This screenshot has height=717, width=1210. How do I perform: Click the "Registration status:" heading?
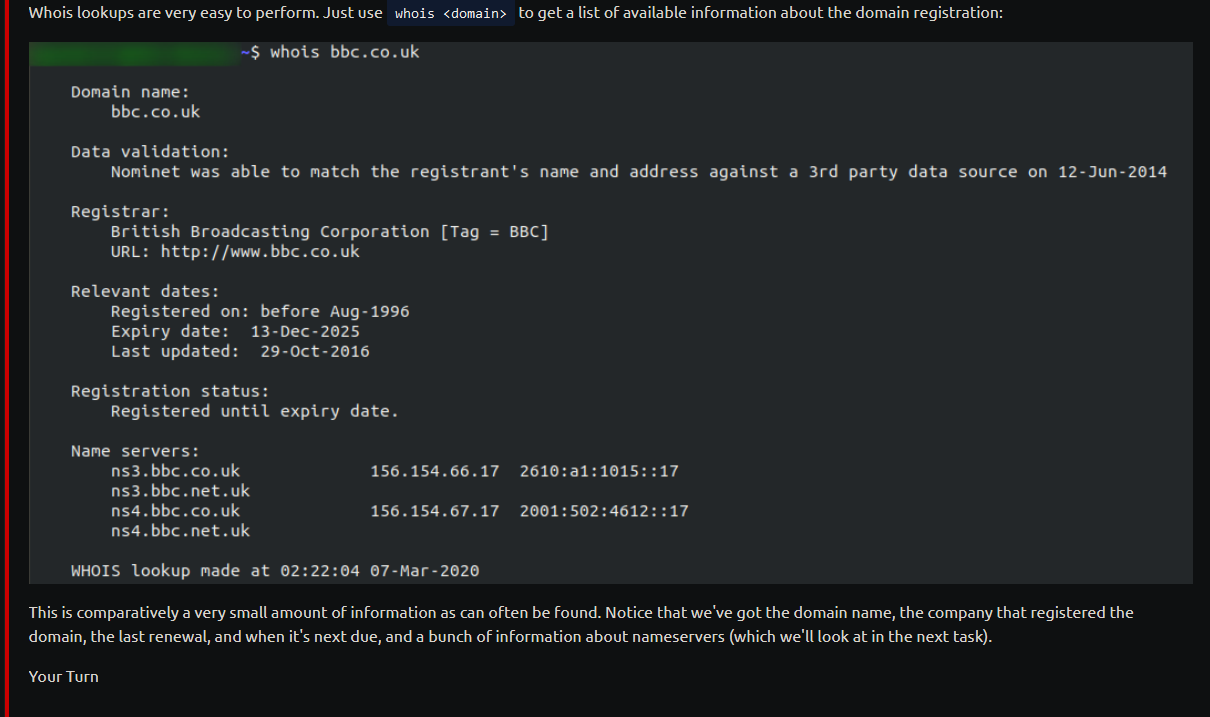[170, 391]
